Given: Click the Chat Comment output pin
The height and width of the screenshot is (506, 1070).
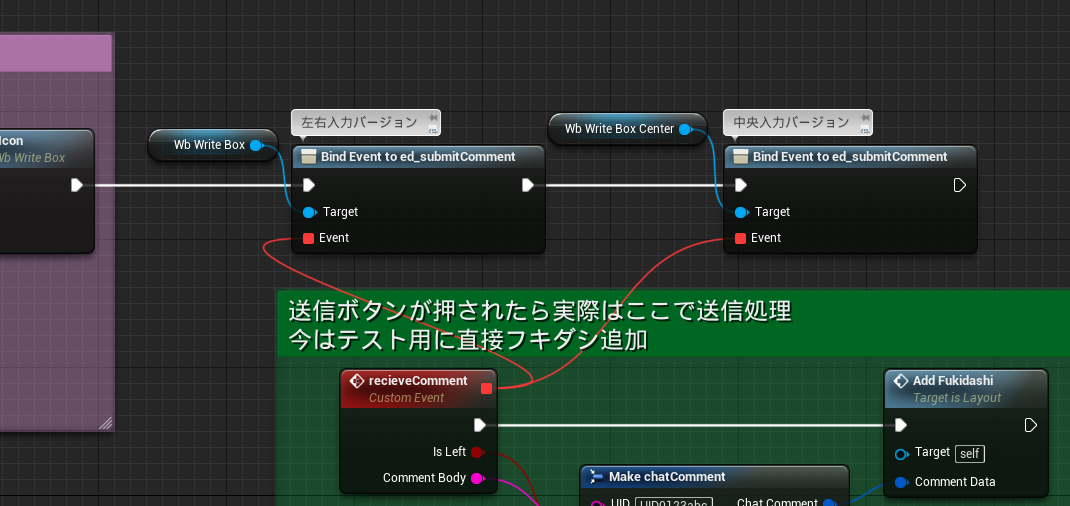Looking at the screenshot, I should 830,503.
